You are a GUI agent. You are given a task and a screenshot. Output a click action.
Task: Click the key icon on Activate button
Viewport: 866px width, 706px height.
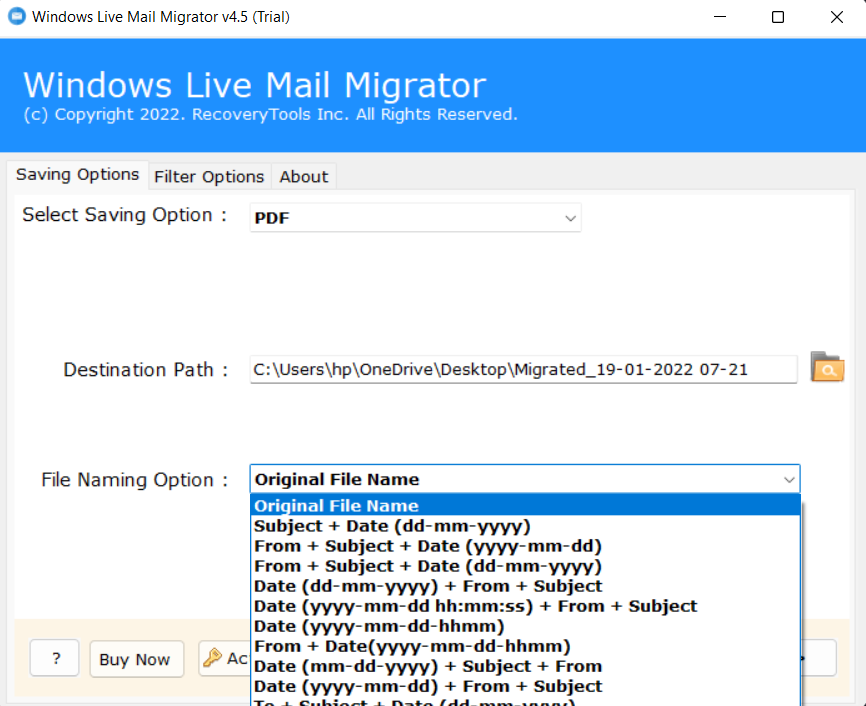(212, 657)
